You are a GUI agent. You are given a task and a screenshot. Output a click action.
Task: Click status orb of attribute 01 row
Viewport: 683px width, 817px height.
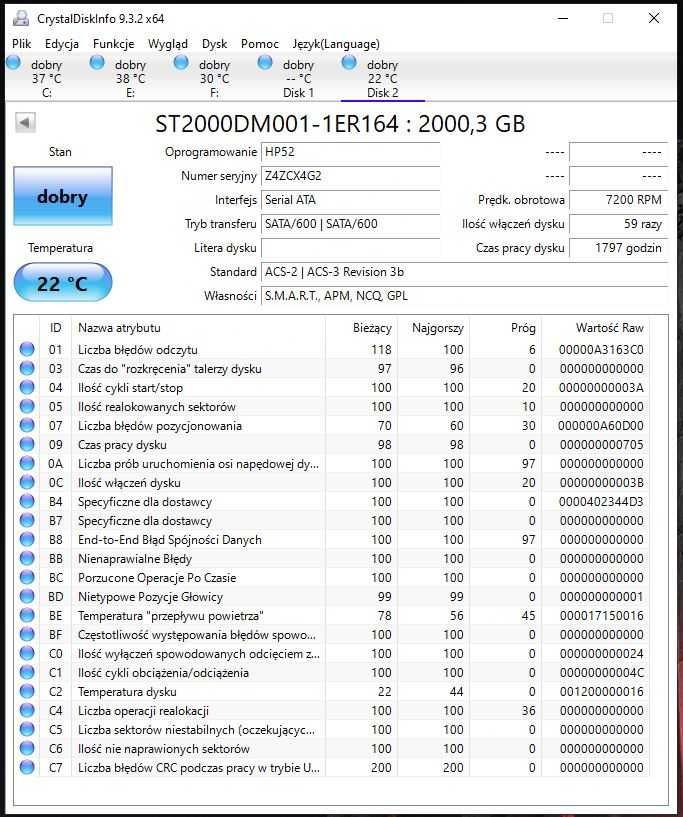[x=27, y=349]
